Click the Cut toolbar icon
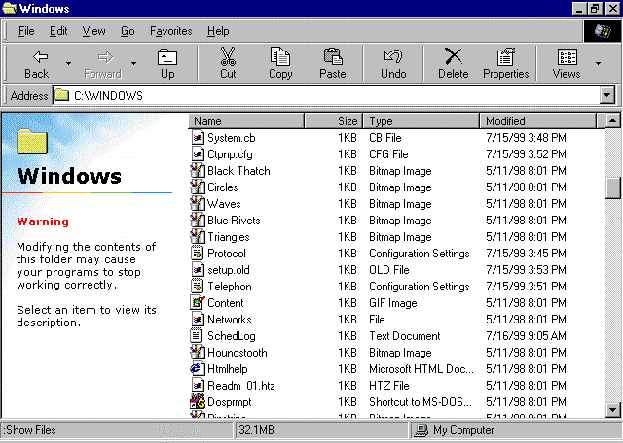623x443 pixels. coord(228,63)
